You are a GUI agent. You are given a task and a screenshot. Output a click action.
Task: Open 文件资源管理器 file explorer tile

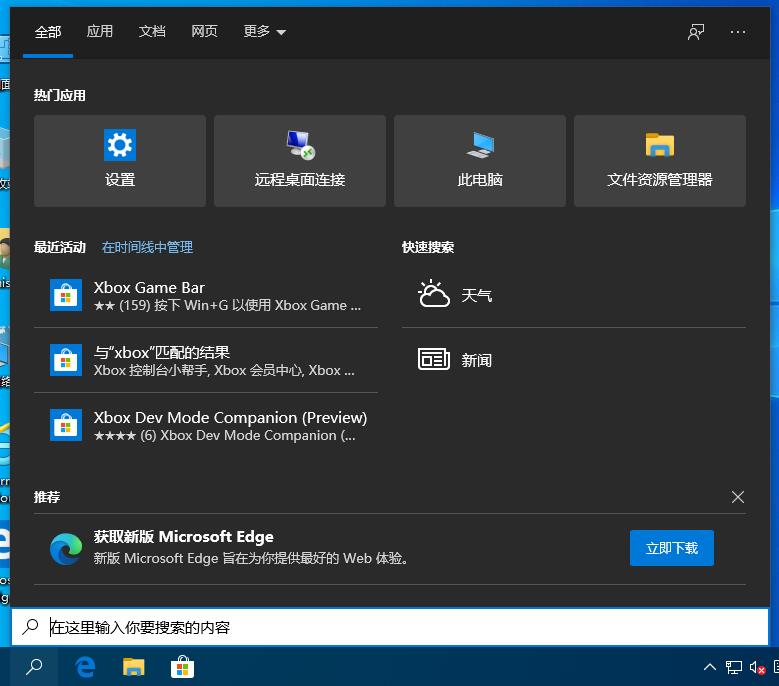tap(660, 160)
